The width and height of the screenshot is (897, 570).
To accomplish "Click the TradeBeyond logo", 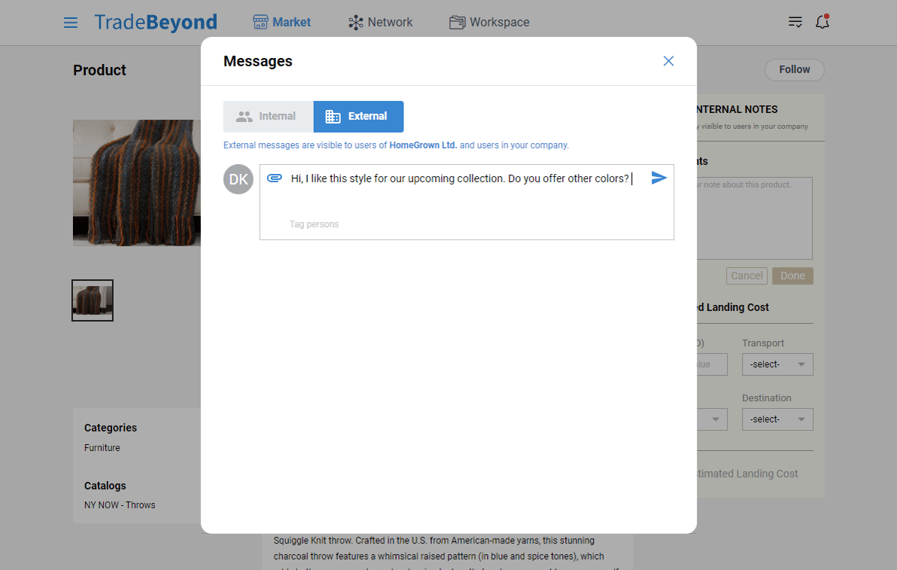I will pyautogui.click(x=156, y=22).
